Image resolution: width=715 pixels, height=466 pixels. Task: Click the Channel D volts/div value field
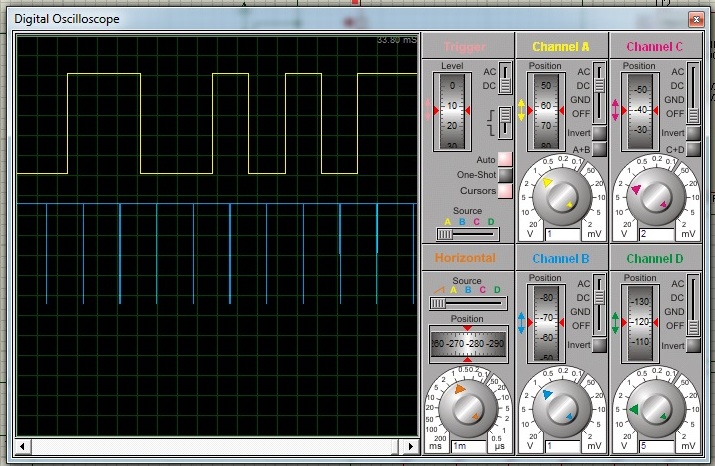pyautogui.click(x=657, y=446)
